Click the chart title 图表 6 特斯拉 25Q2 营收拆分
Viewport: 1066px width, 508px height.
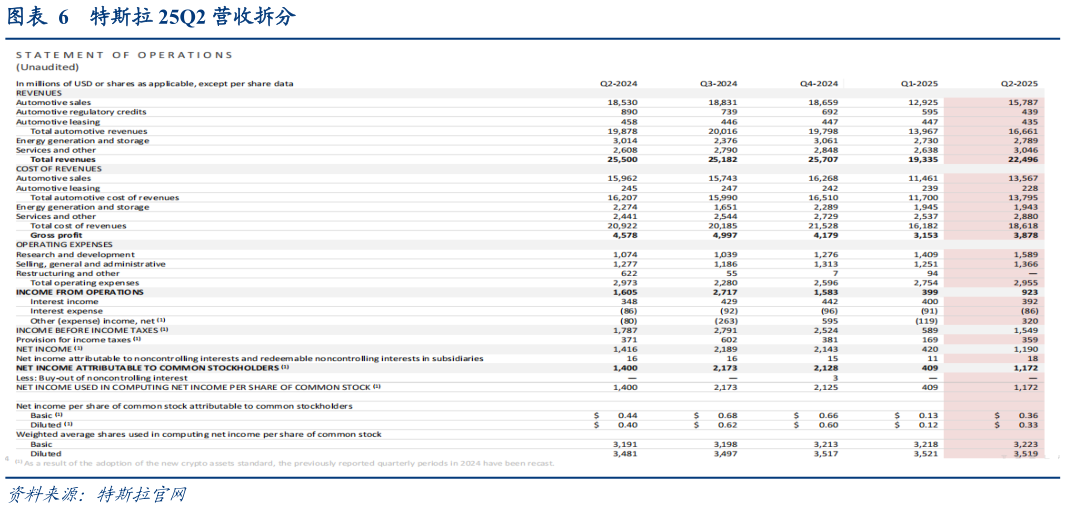coord(150,17)
